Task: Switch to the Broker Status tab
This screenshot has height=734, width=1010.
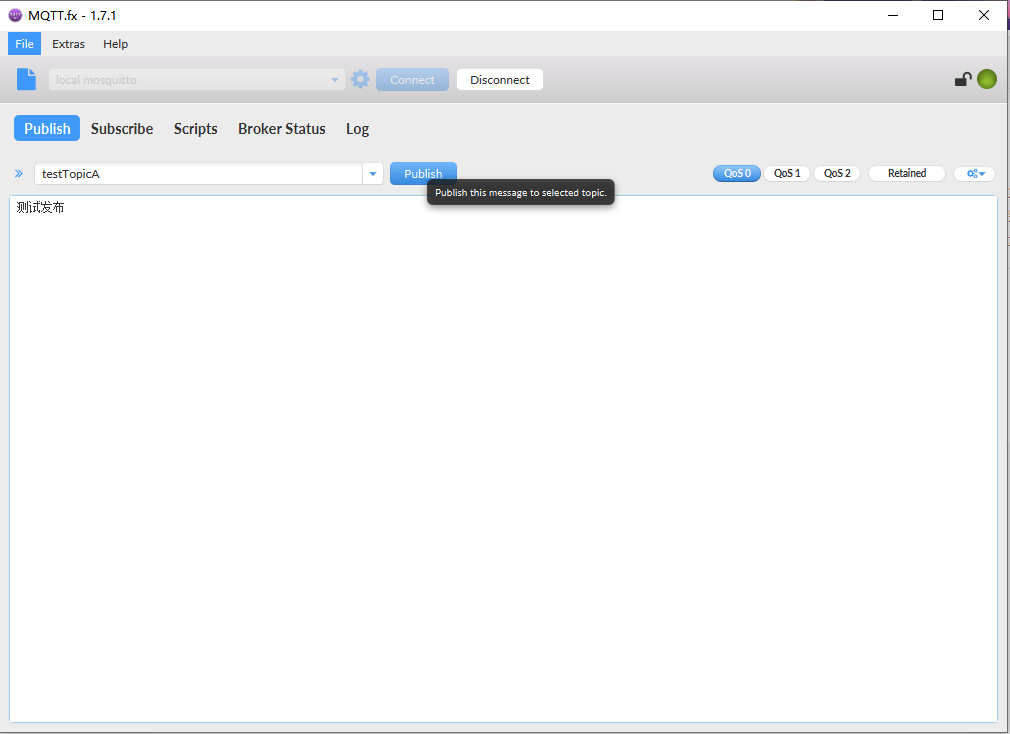Action: click(281, 128)
